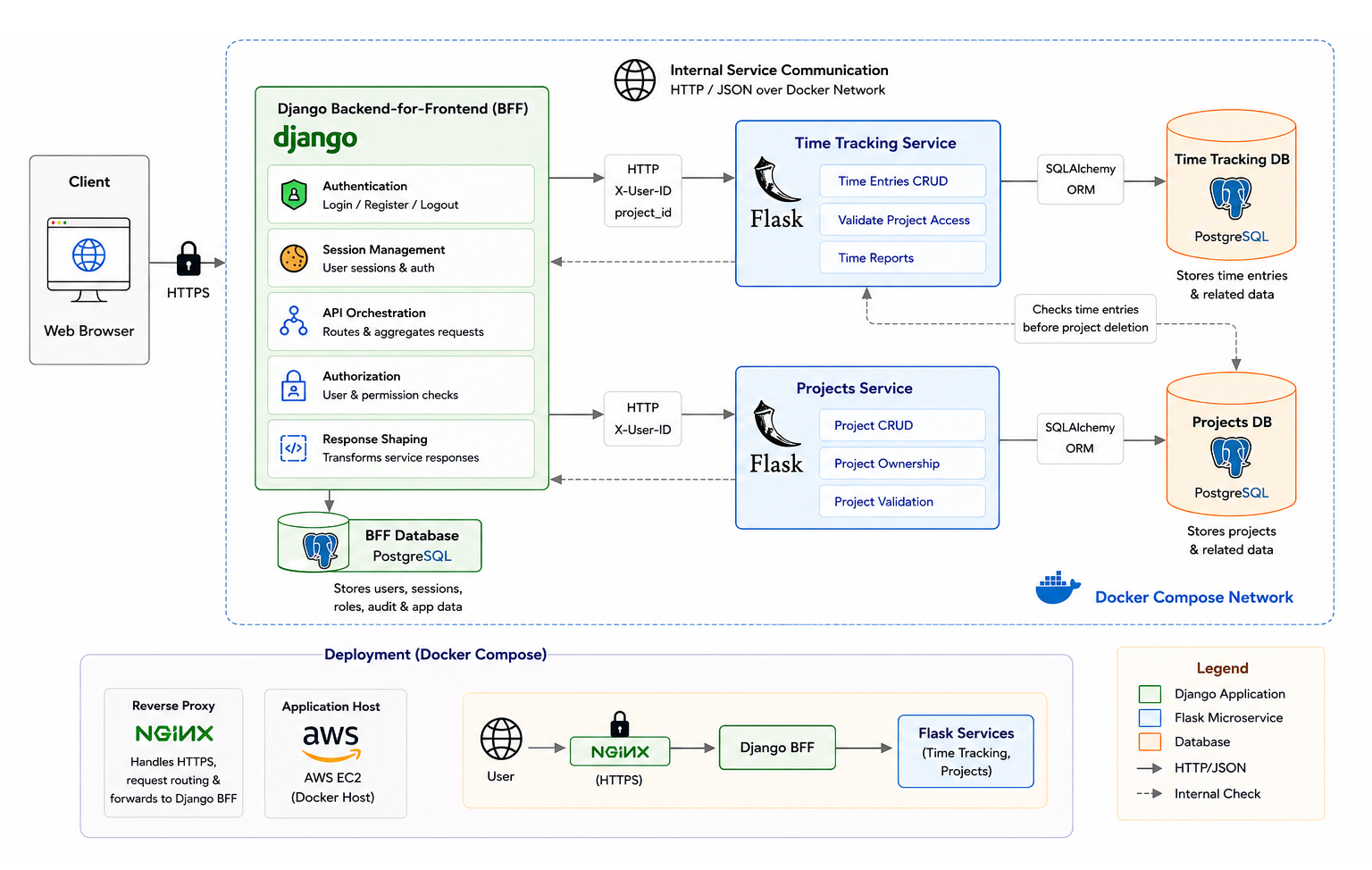This screenshot has width=1372, height=870.
Task: Click the Web Browser monitor icon
Action: pyautogui.click(x=88, y=260)
